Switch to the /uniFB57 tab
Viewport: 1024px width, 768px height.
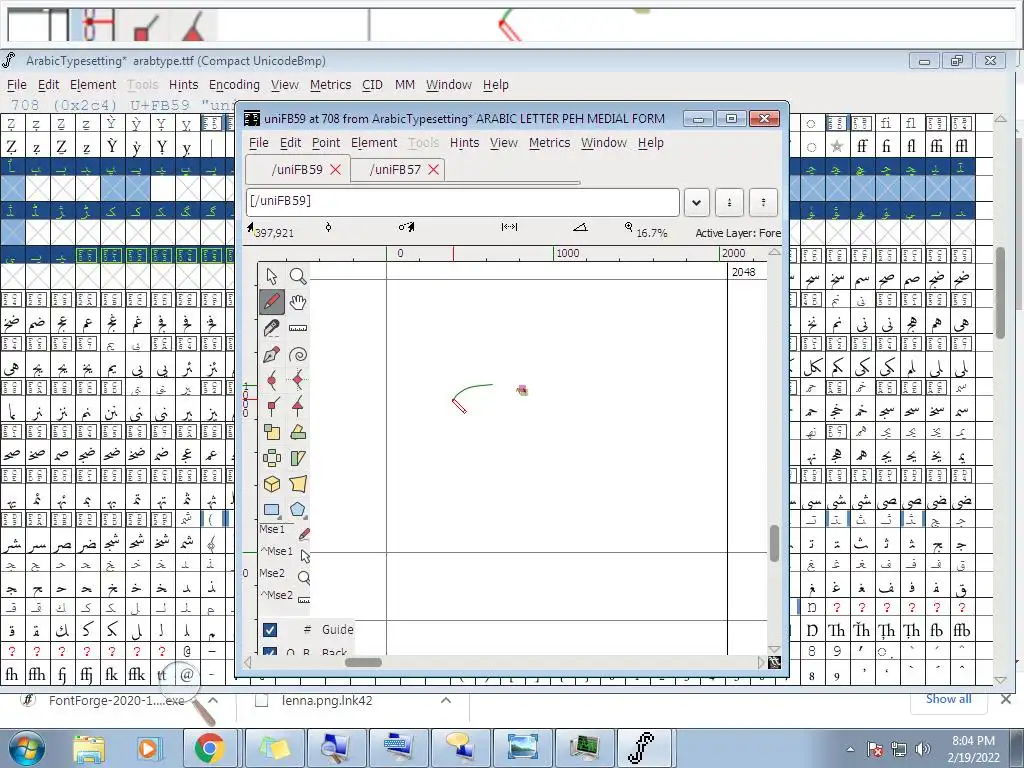(395, 170)
